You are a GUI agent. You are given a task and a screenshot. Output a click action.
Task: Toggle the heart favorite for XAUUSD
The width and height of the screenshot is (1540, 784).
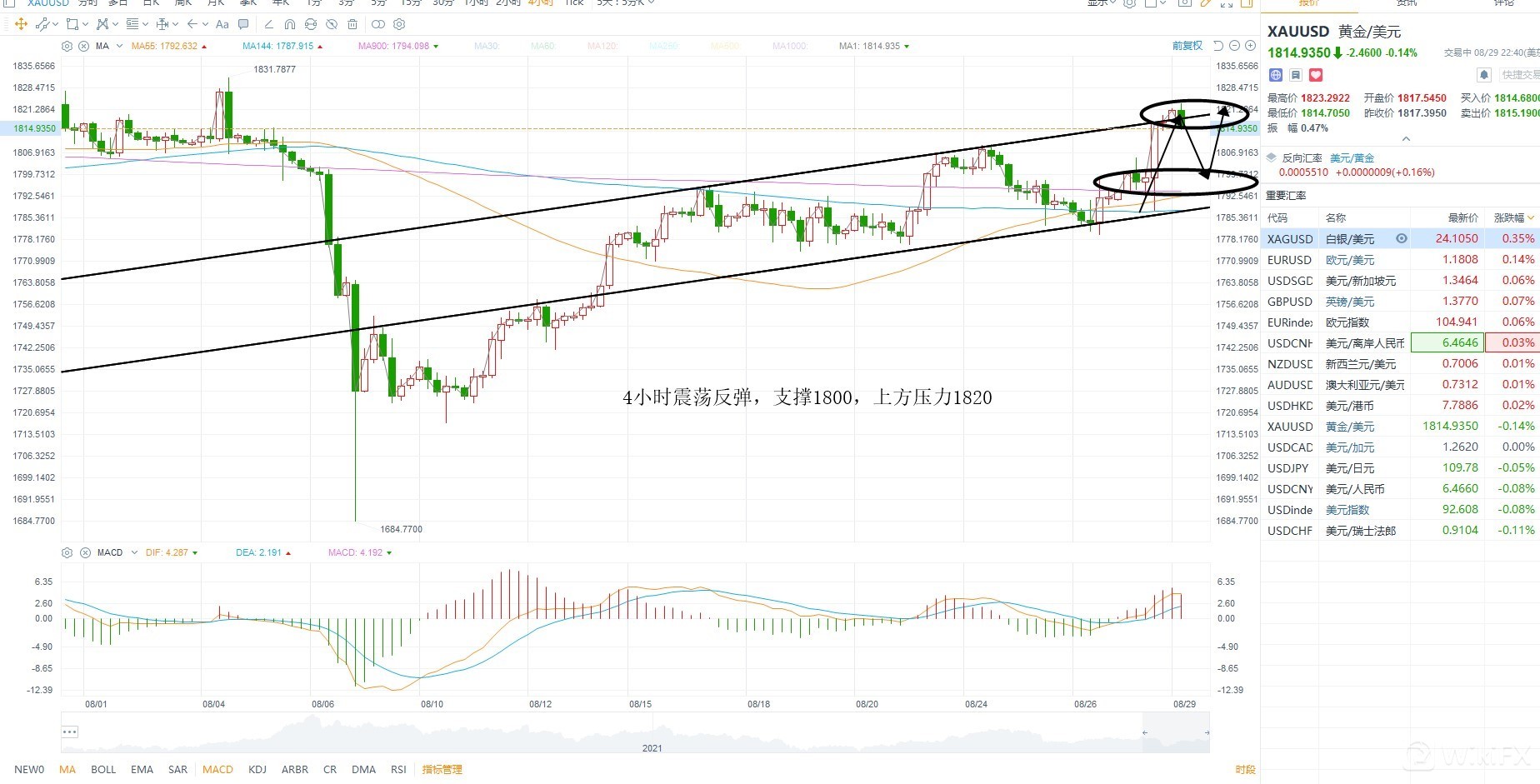1316,75
